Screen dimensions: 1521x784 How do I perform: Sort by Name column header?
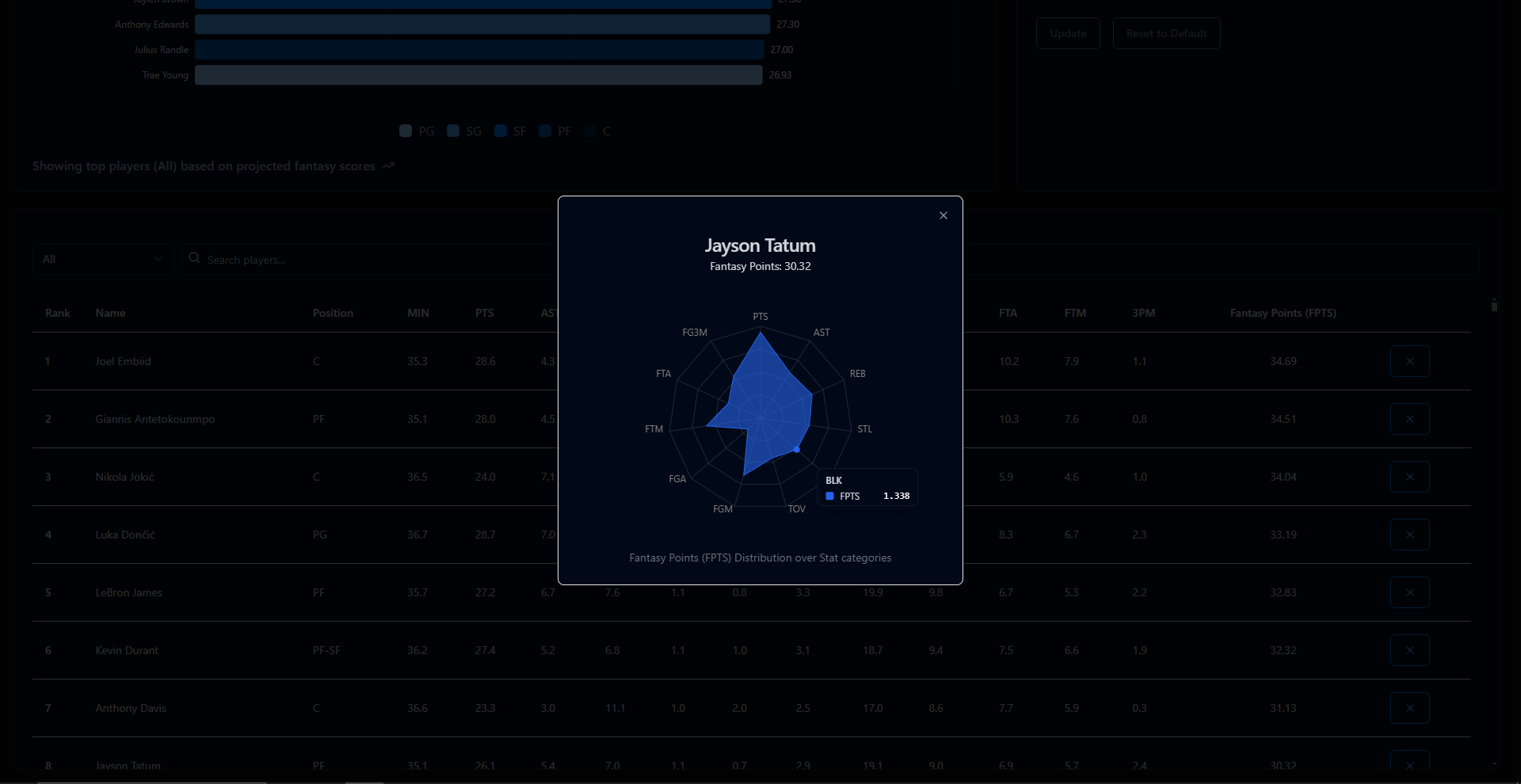point(110,313)
